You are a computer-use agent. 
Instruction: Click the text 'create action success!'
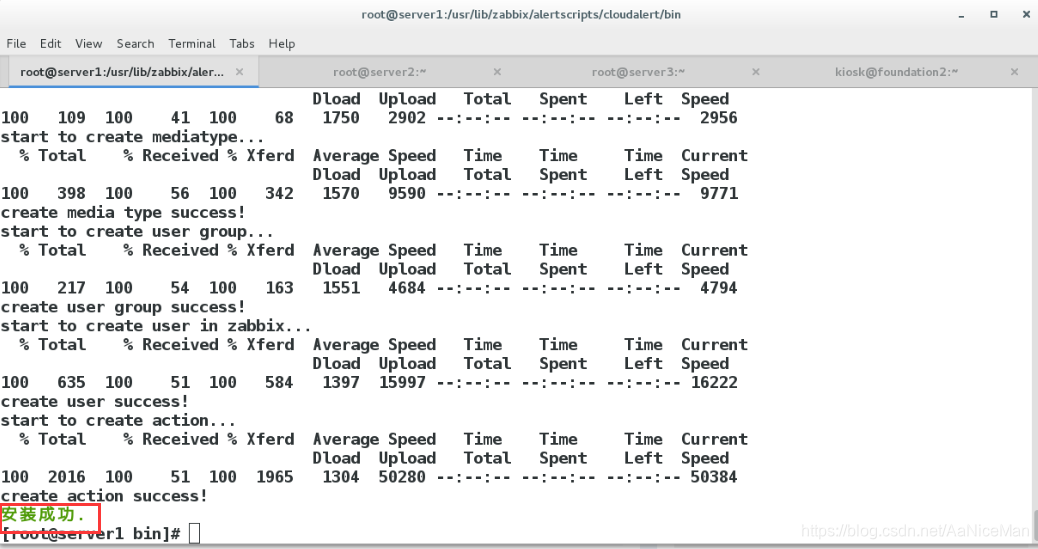pyautogui.click(x=104, y=496)
